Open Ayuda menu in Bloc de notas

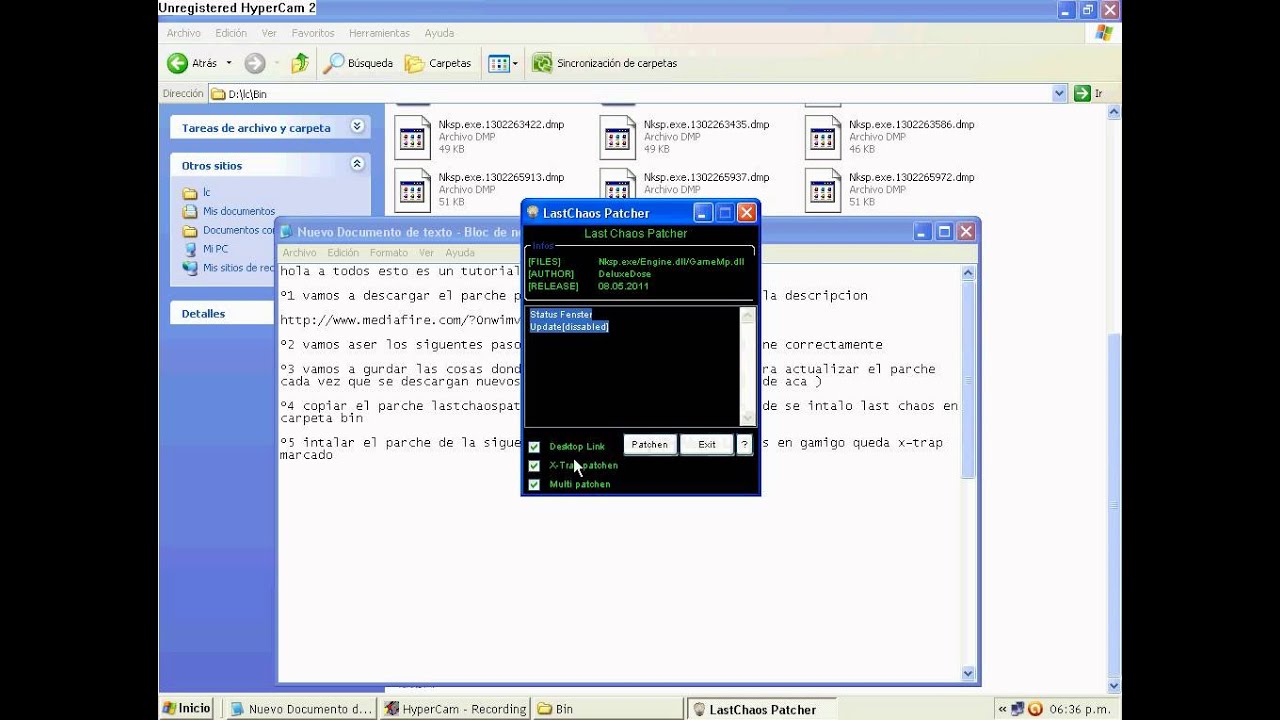point(460,253)
